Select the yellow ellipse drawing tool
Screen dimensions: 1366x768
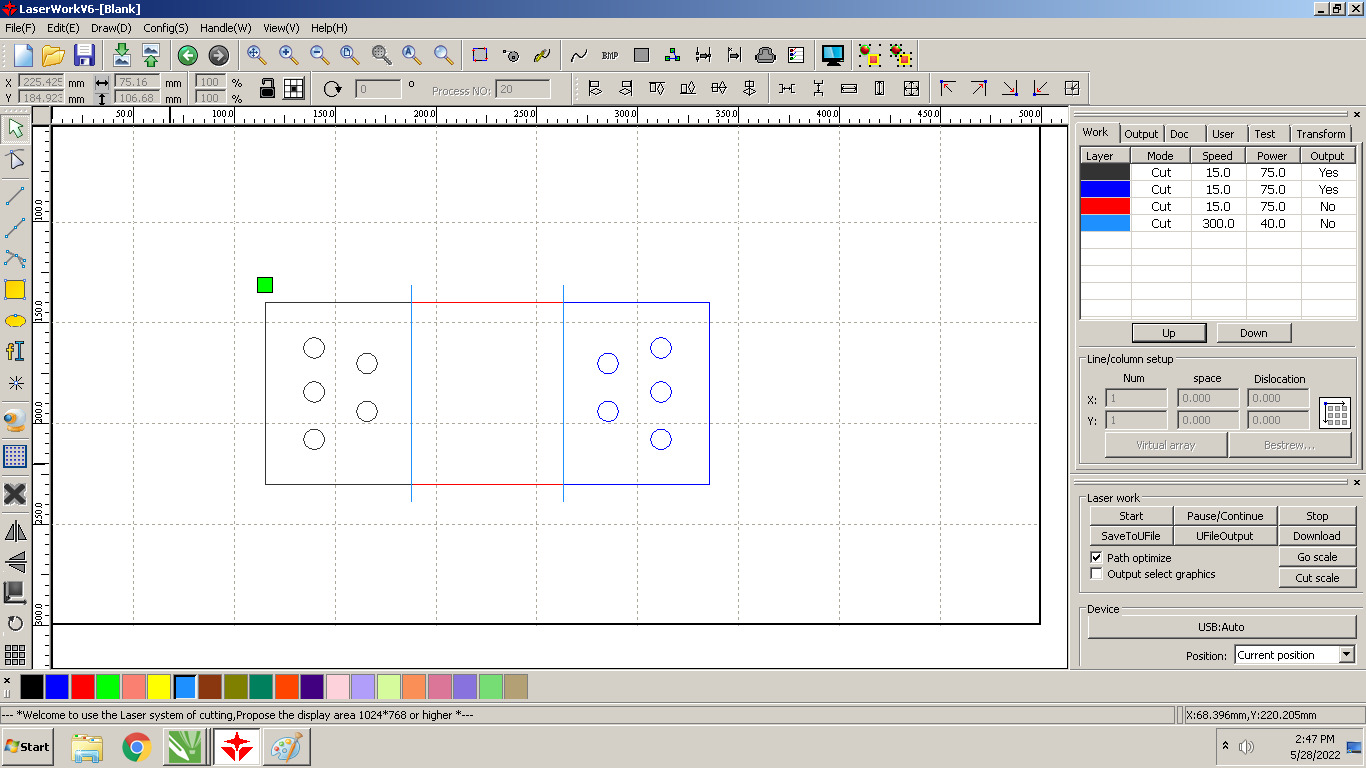15,321
